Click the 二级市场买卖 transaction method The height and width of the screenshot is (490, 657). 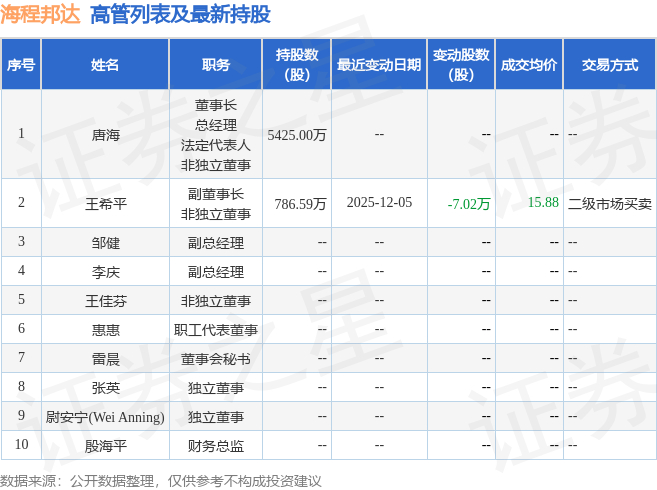[x=610, y=204]
